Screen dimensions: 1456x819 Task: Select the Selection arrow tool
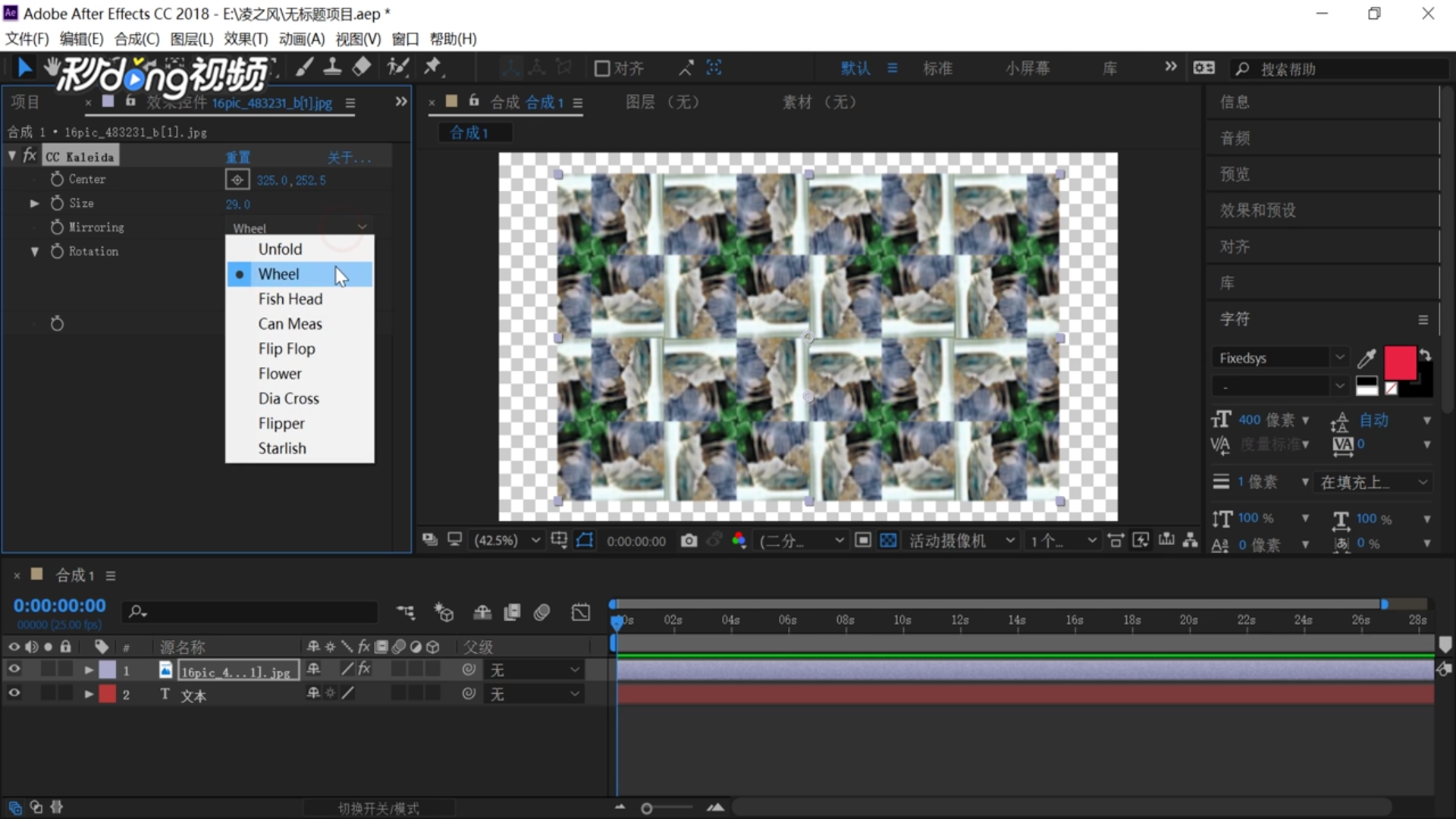pos(24,68)
